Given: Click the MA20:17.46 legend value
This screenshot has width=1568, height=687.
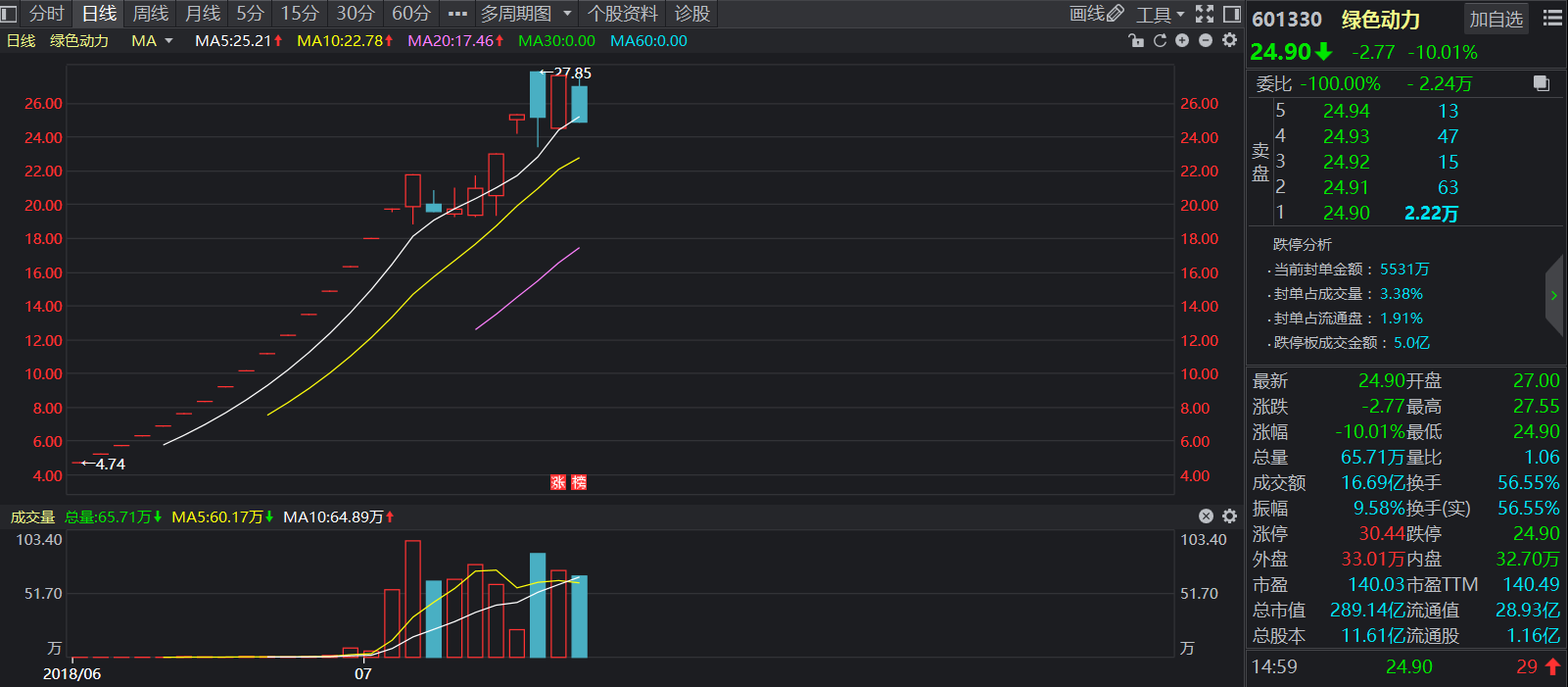Looking at the screenshot, I should pyautogui.click(x=455, y=41).
